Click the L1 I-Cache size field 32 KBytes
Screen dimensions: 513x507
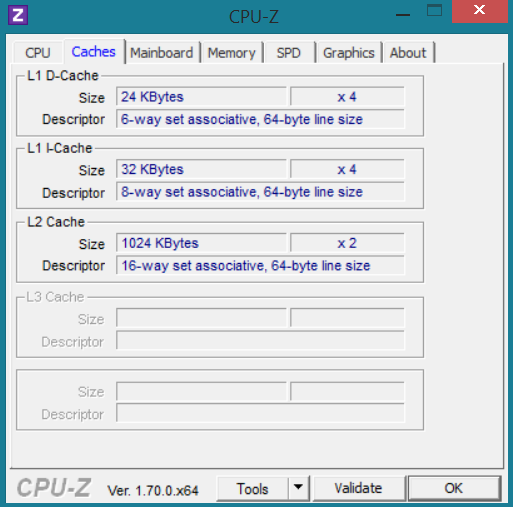pyautogui.click(x=201, y=169)
